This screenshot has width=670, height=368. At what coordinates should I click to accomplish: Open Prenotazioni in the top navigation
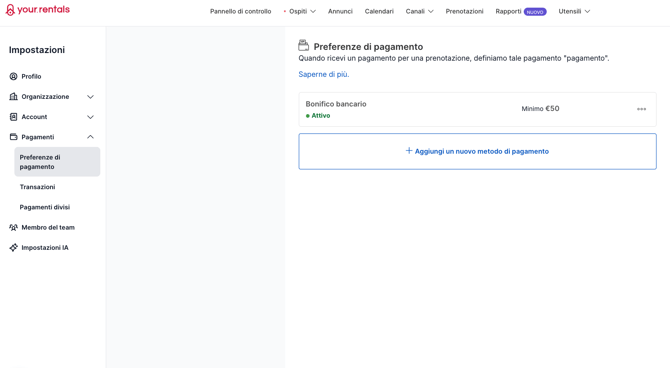[464, 12]
